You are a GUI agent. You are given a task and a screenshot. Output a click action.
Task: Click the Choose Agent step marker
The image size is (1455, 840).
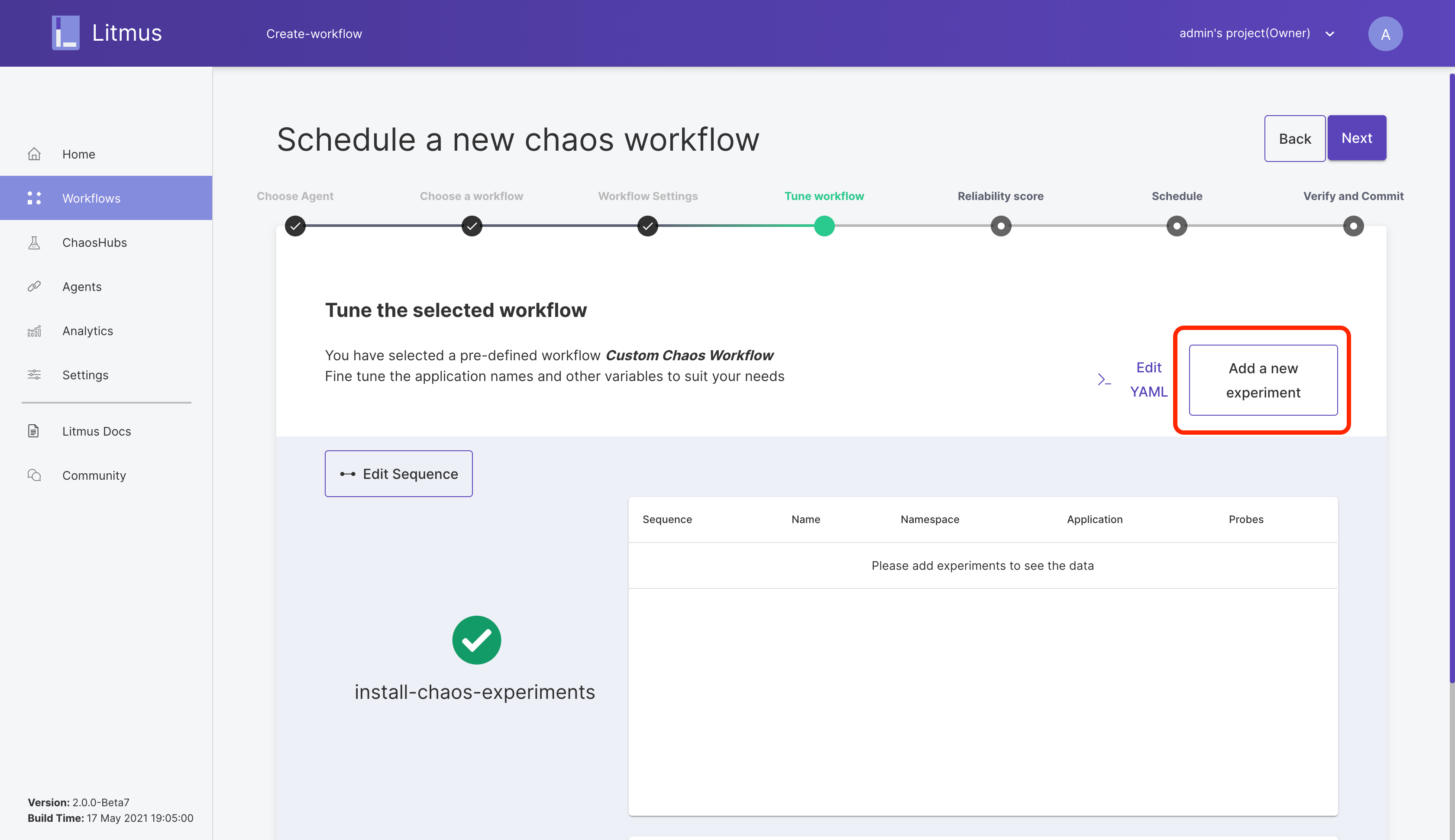(295, 226)
